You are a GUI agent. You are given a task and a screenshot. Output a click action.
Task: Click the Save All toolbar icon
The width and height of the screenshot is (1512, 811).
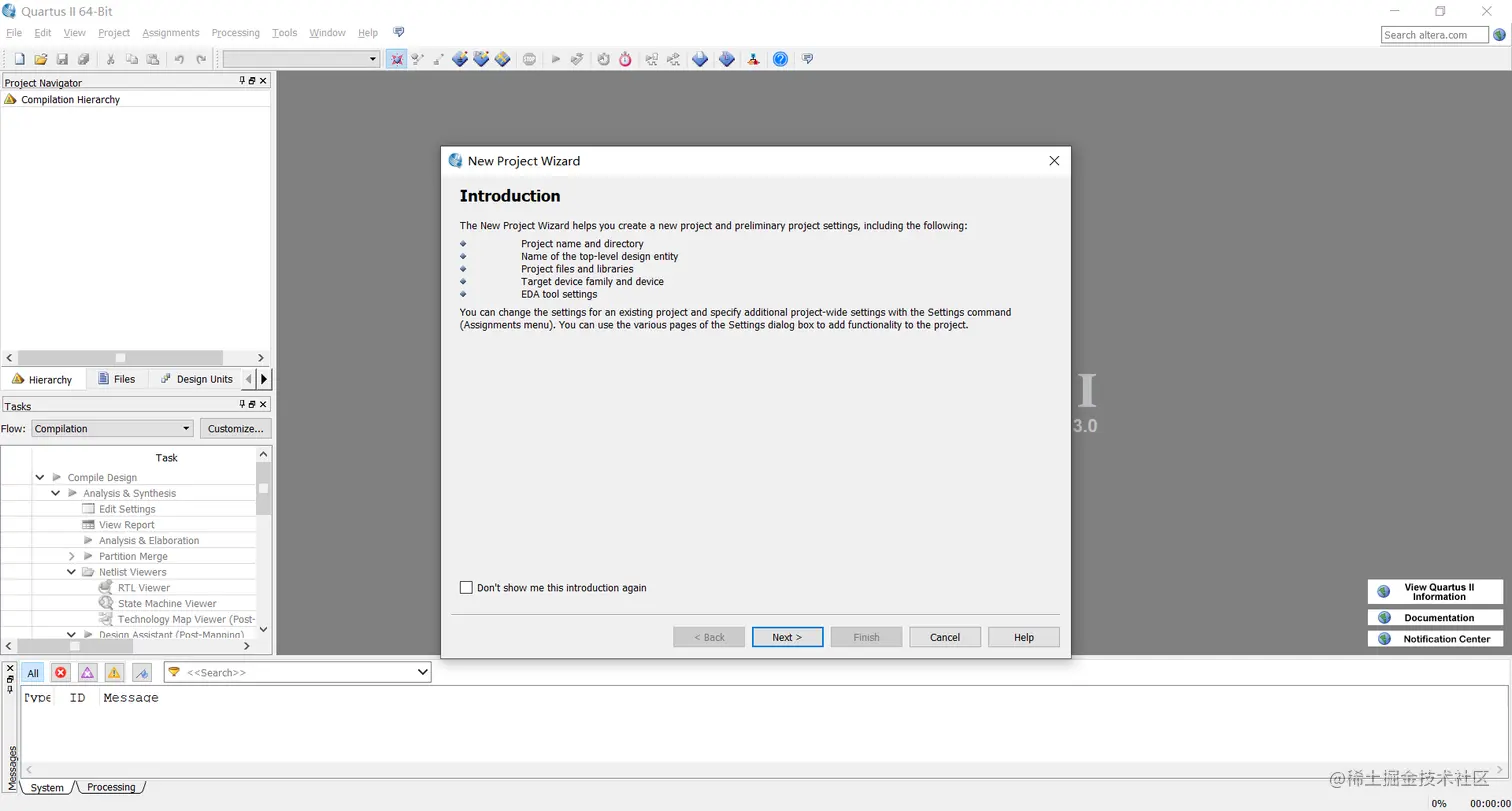(84, 59)
